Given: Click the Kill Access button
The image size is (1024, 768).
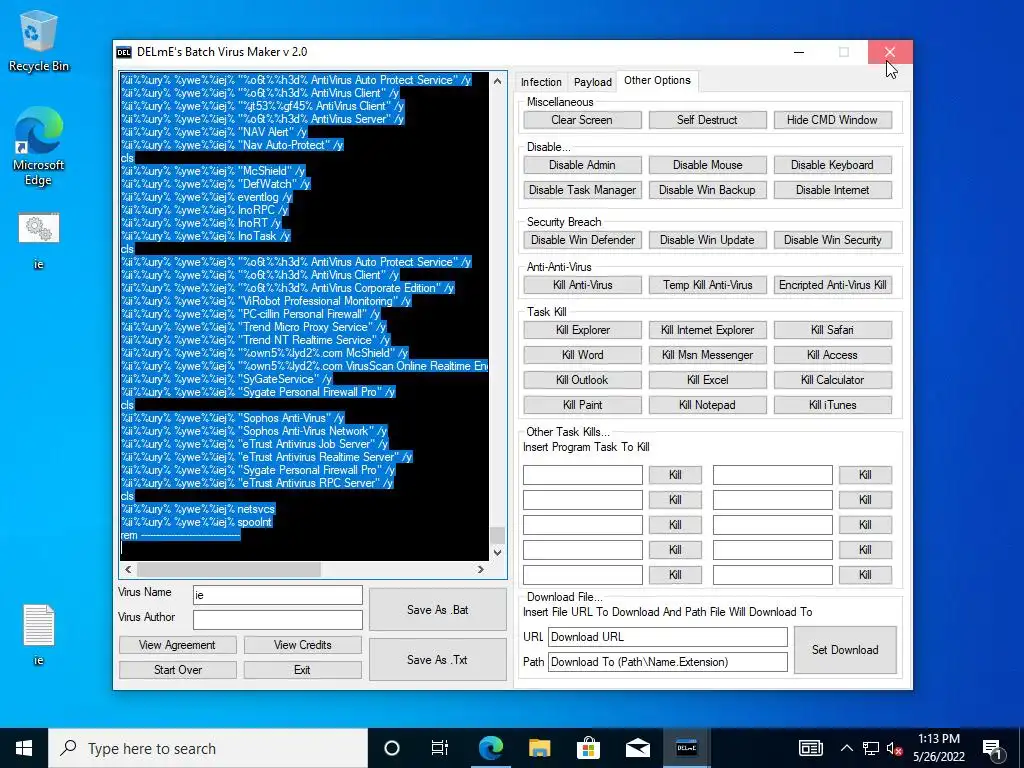Looking at the screenshot, I should pos(832,355).
